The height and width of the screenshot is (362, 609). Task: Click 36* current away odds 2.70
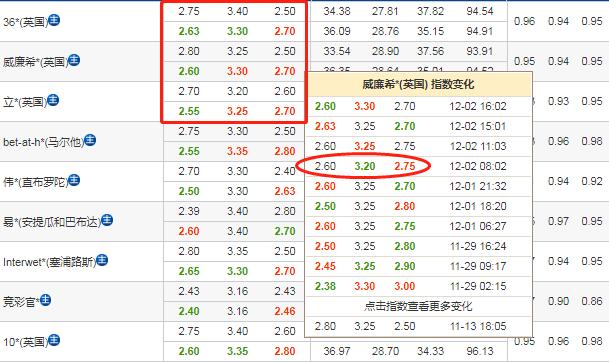click(285, 31)
